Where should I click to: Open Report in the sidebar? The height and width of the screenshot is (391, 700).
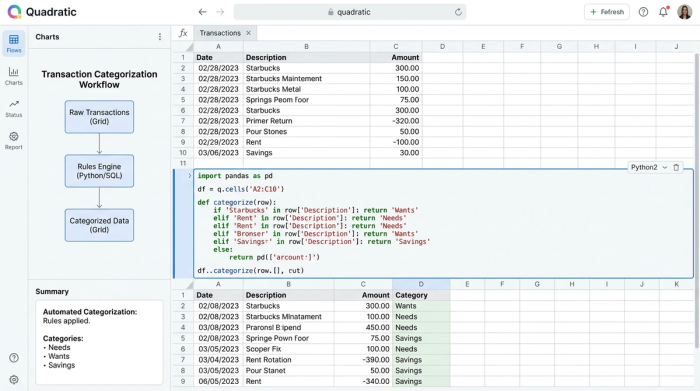pyautogui.click(x=14, y=141)
